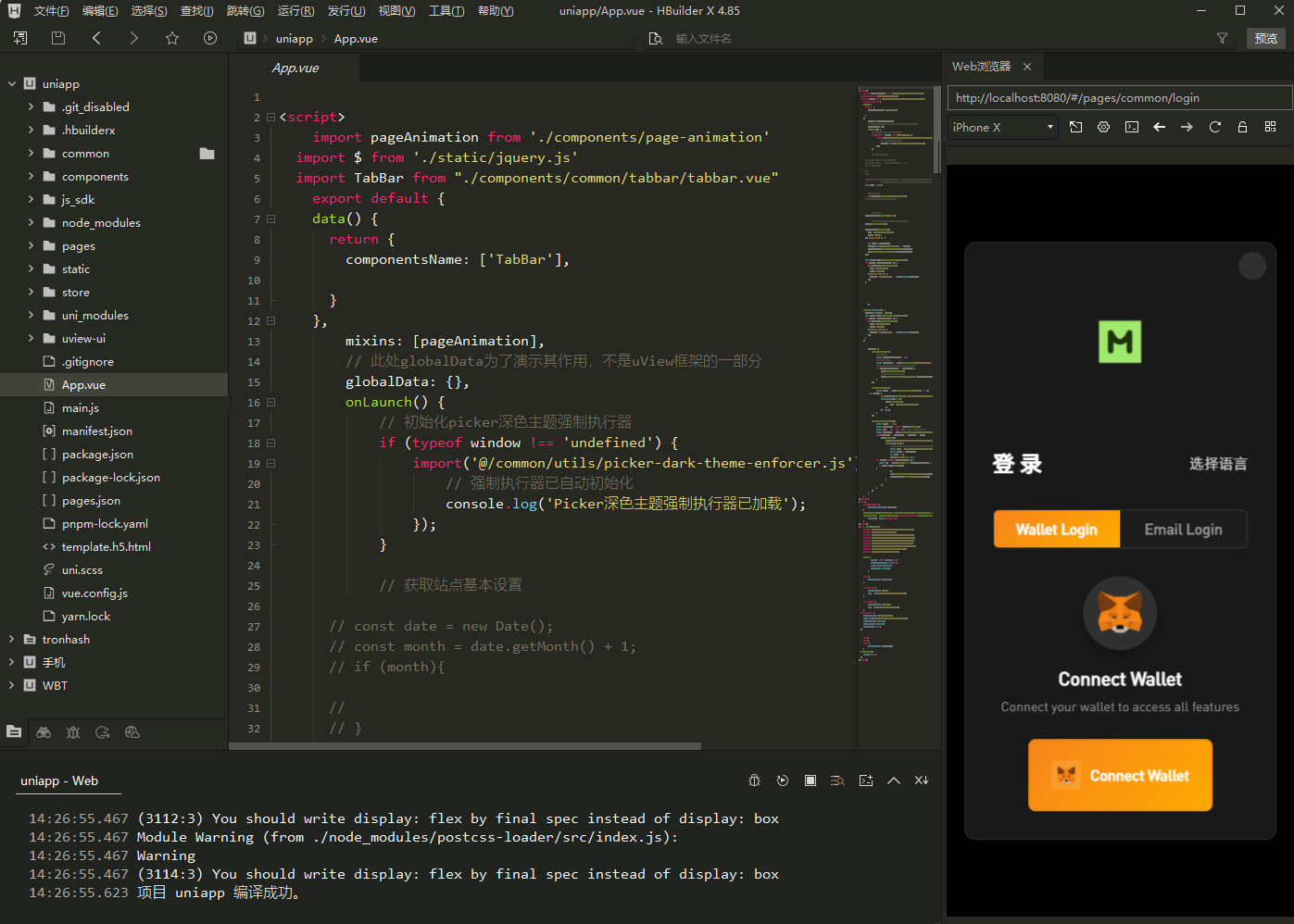Image resolution: width=1294 pixels, height=924 pixels.
Task: Click the bookmark star icon
Action: coord(172,38)
